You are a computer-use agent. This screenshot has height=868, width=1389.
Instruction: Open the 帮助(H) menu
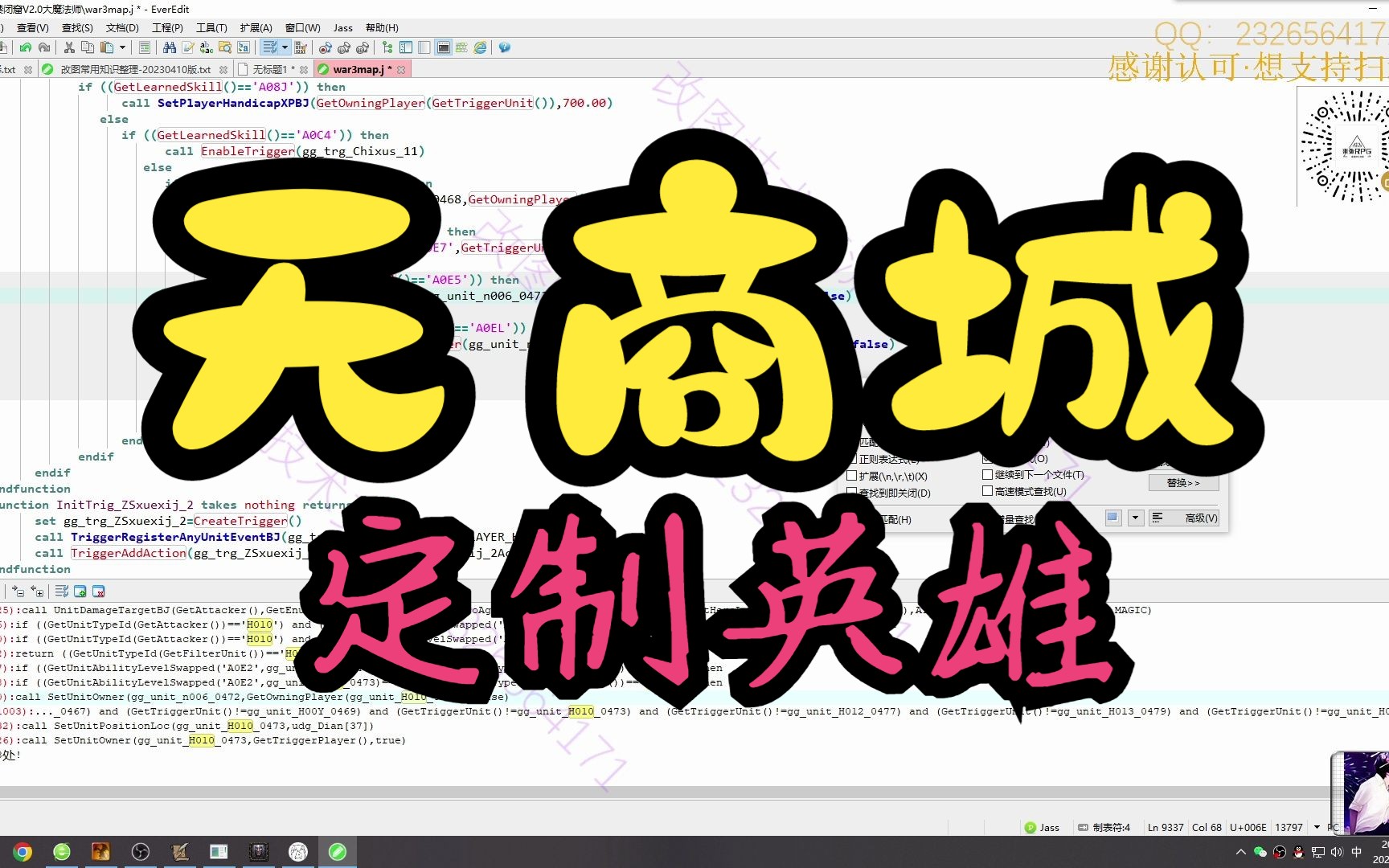click(x=382, y=28)
